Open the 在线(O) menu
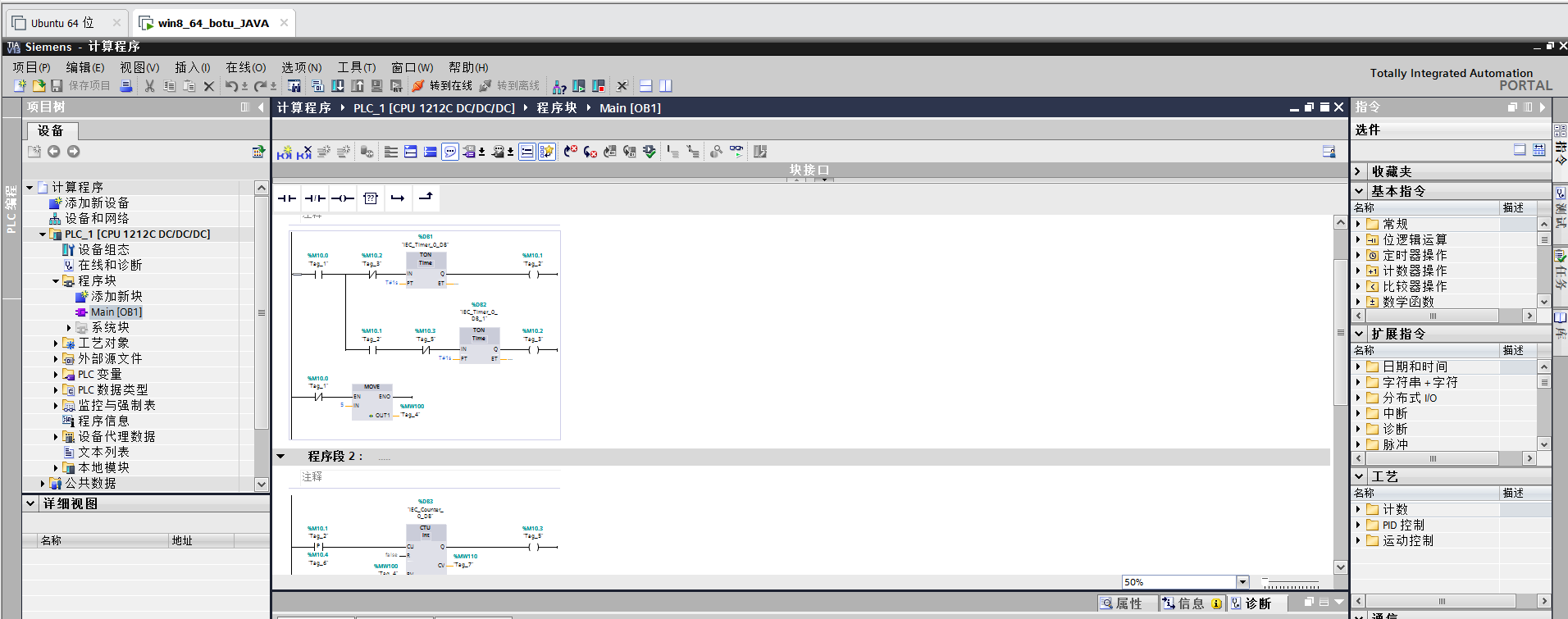Viewport: 1568px width, 619px height. (x=245, y=67)
